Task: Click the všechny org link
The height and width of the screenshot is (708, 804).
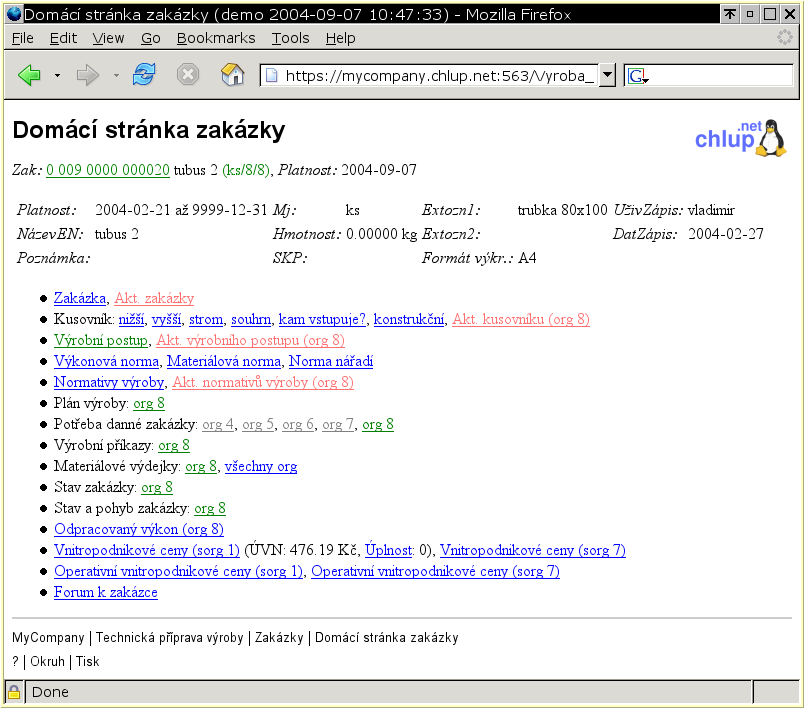Action: [x=261, y=466]
